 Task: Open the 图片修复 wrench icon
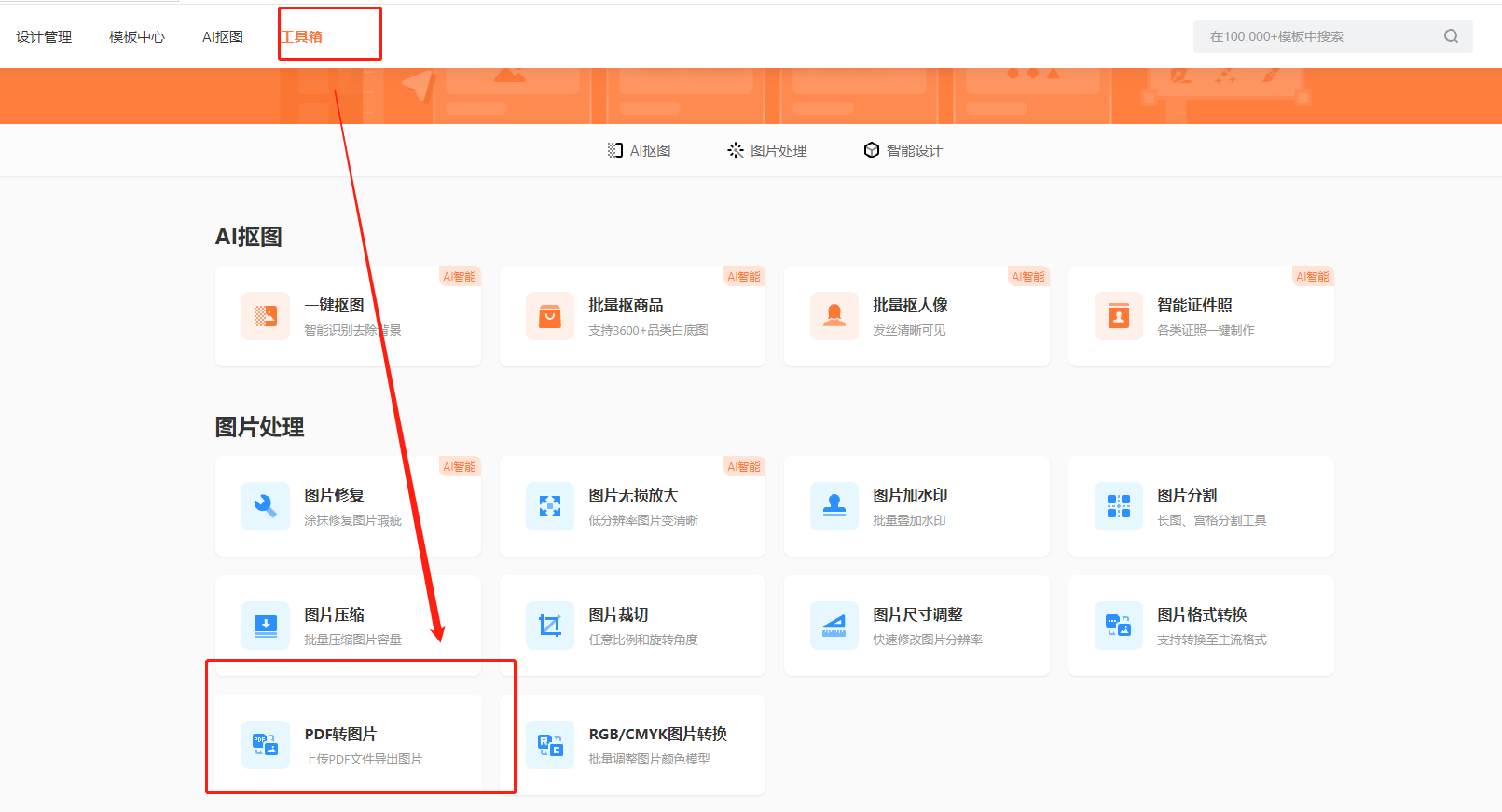click(266, 506)
